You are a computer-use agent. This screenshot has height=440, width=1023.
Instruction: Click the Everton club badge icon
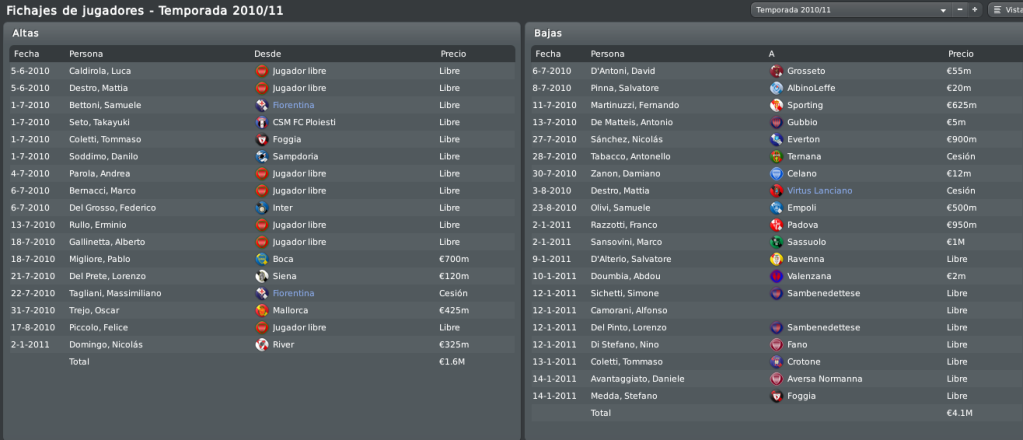776,139
